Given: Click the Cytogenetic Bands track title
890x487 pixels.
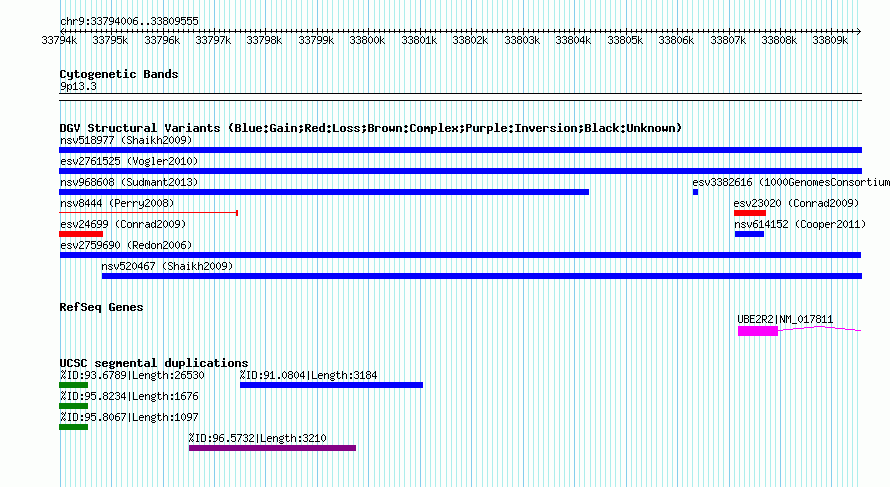Looking at the screenshot, I should [x=119, y=74].
